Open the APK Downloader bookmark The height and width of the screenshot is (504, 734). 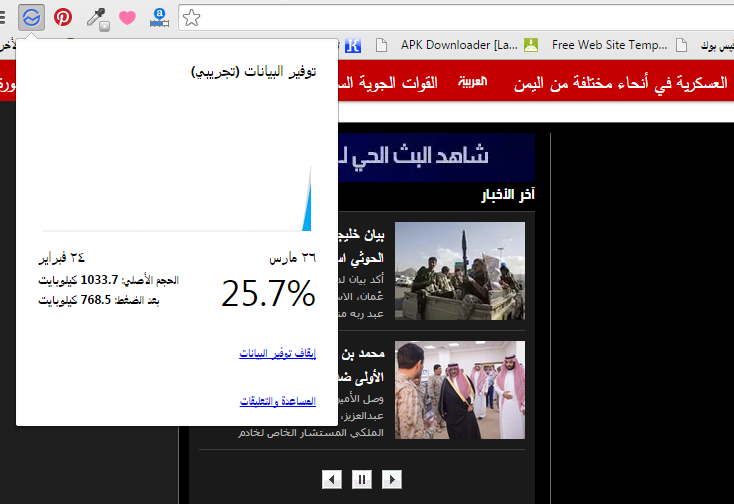tap(459, 45)
